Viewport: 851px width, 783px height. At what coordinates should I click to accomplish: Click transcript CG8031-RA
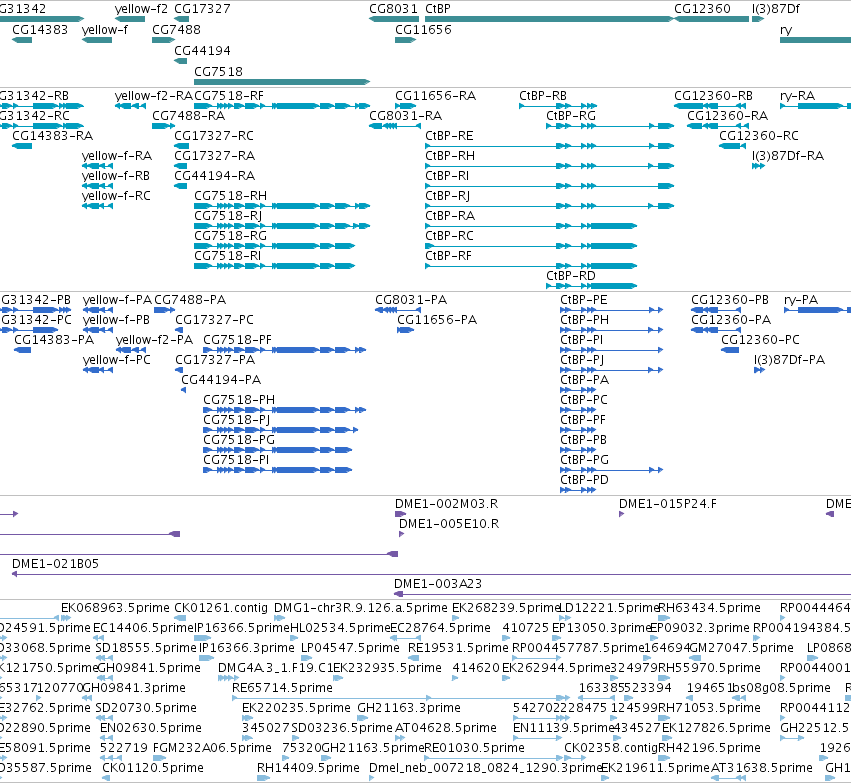pos(405,116)
